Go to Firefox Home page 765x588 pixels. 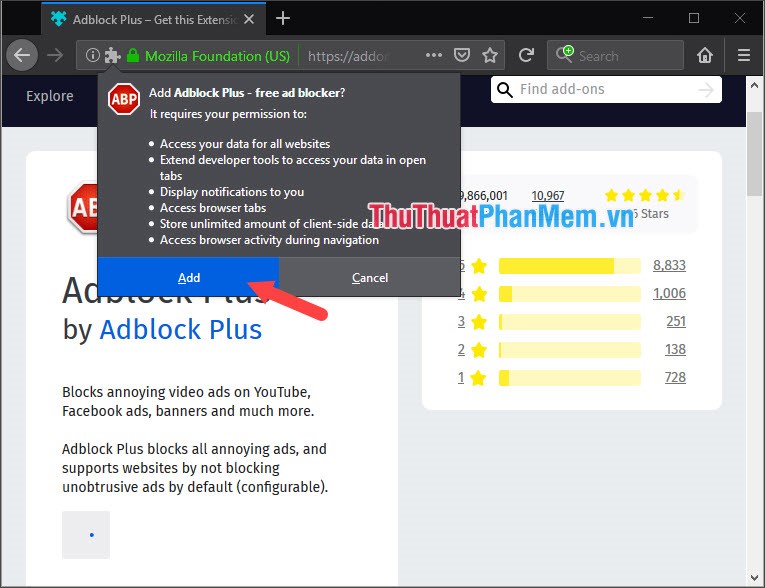(x=705, y=55)
